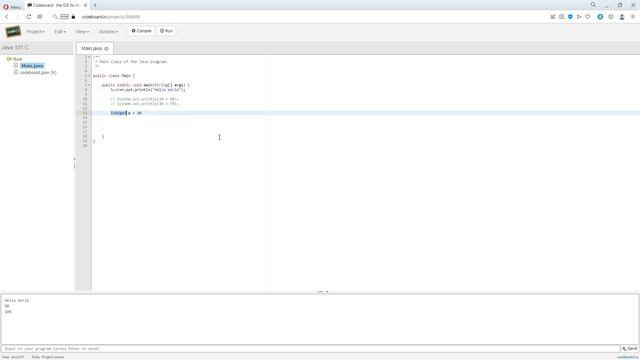Click the site security padlock icon

point(73,17)
